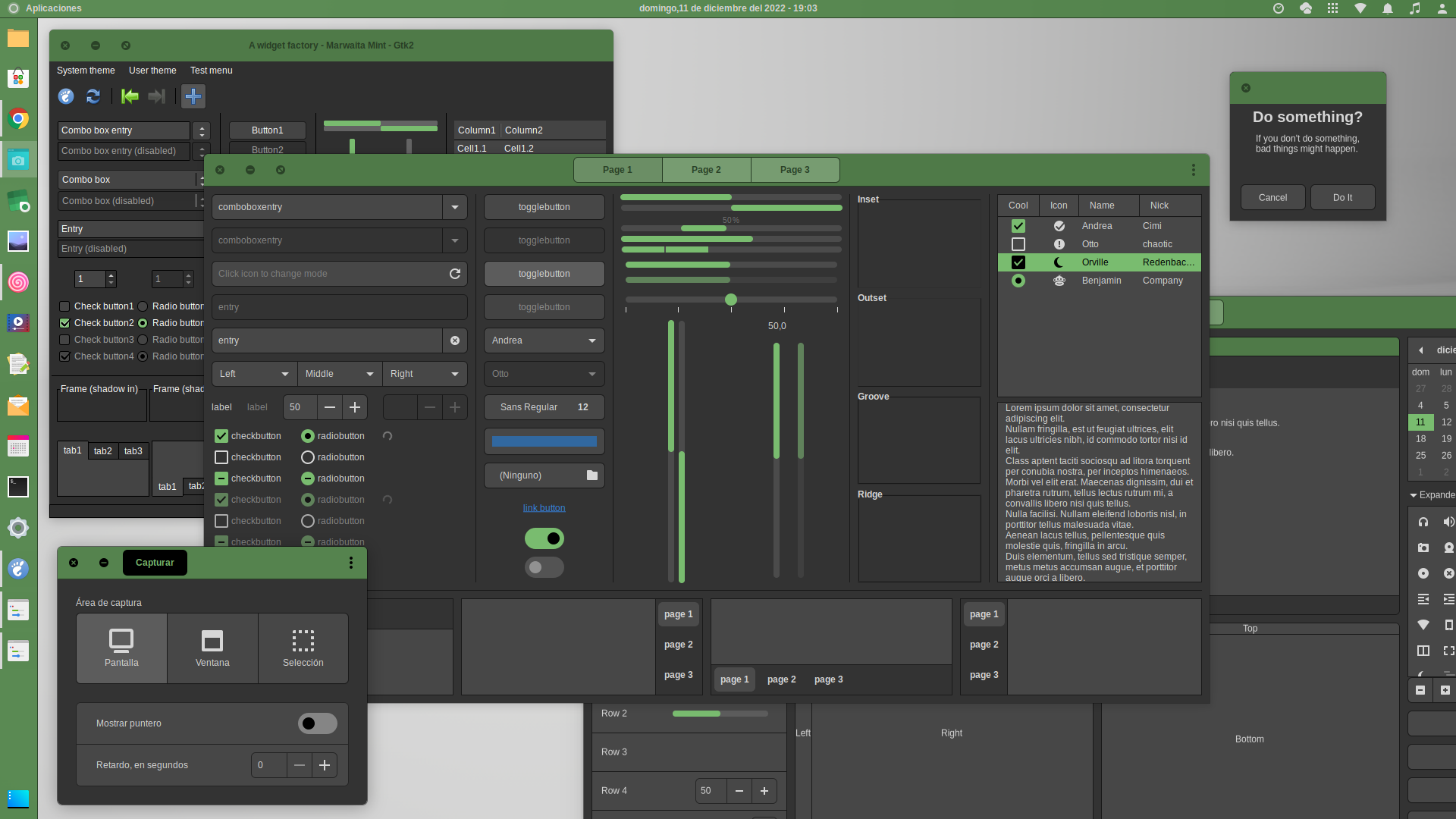The image size is (1456, 819).
Task: Switch to the Page 2 tab
Action: pos(706,169)
